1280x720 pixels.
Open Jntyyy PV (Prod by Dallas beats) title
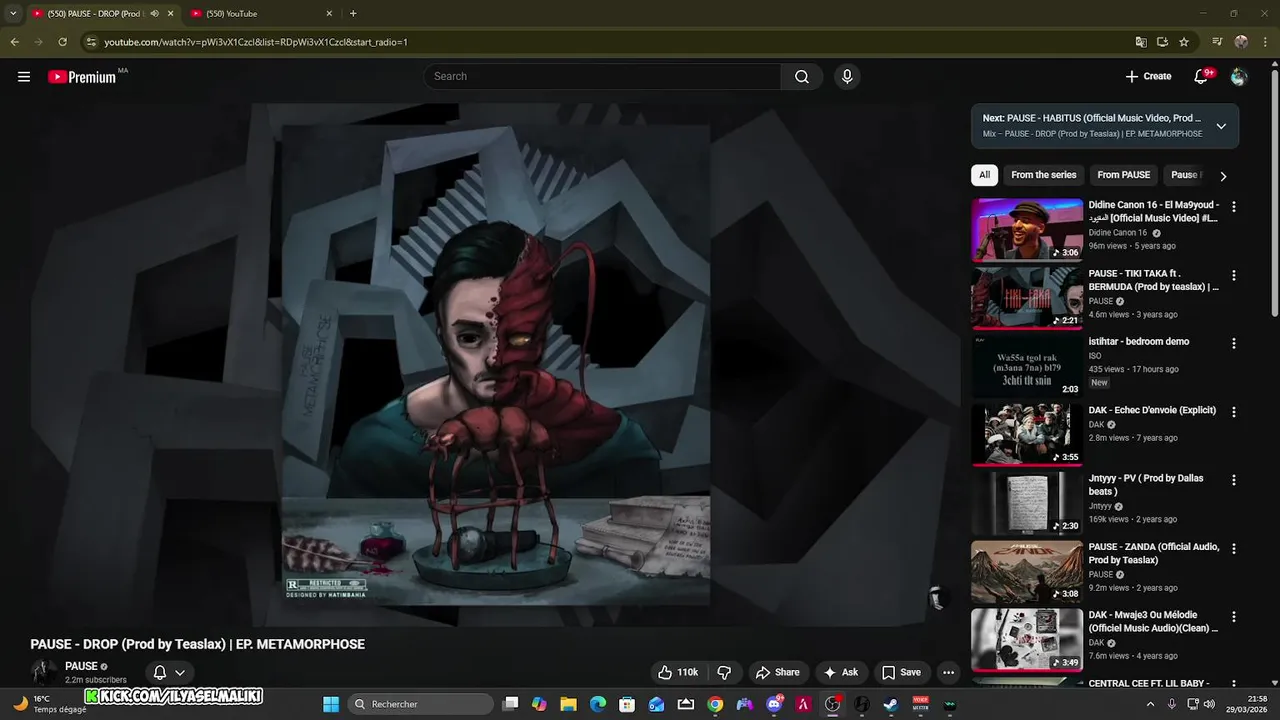(1146, 485)
